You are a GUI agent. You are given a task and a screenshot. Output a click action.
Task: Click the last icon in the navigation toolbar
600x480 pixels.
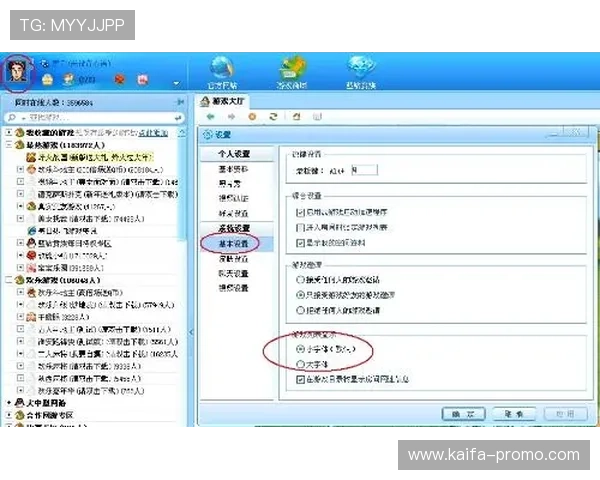[x=317, y=116]
